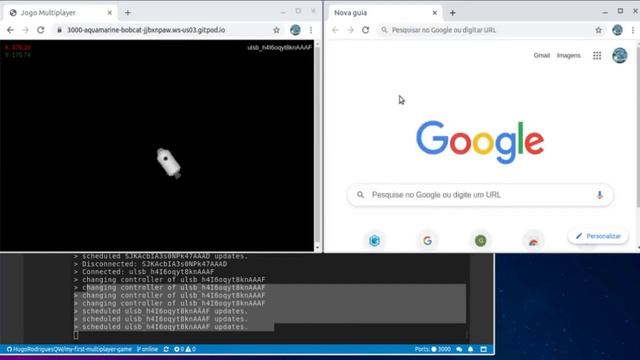
Task: Click the 'Disconnected: SJKAcbIA3s0NPk47AAAD' terminal line
Action: [150, 264]
